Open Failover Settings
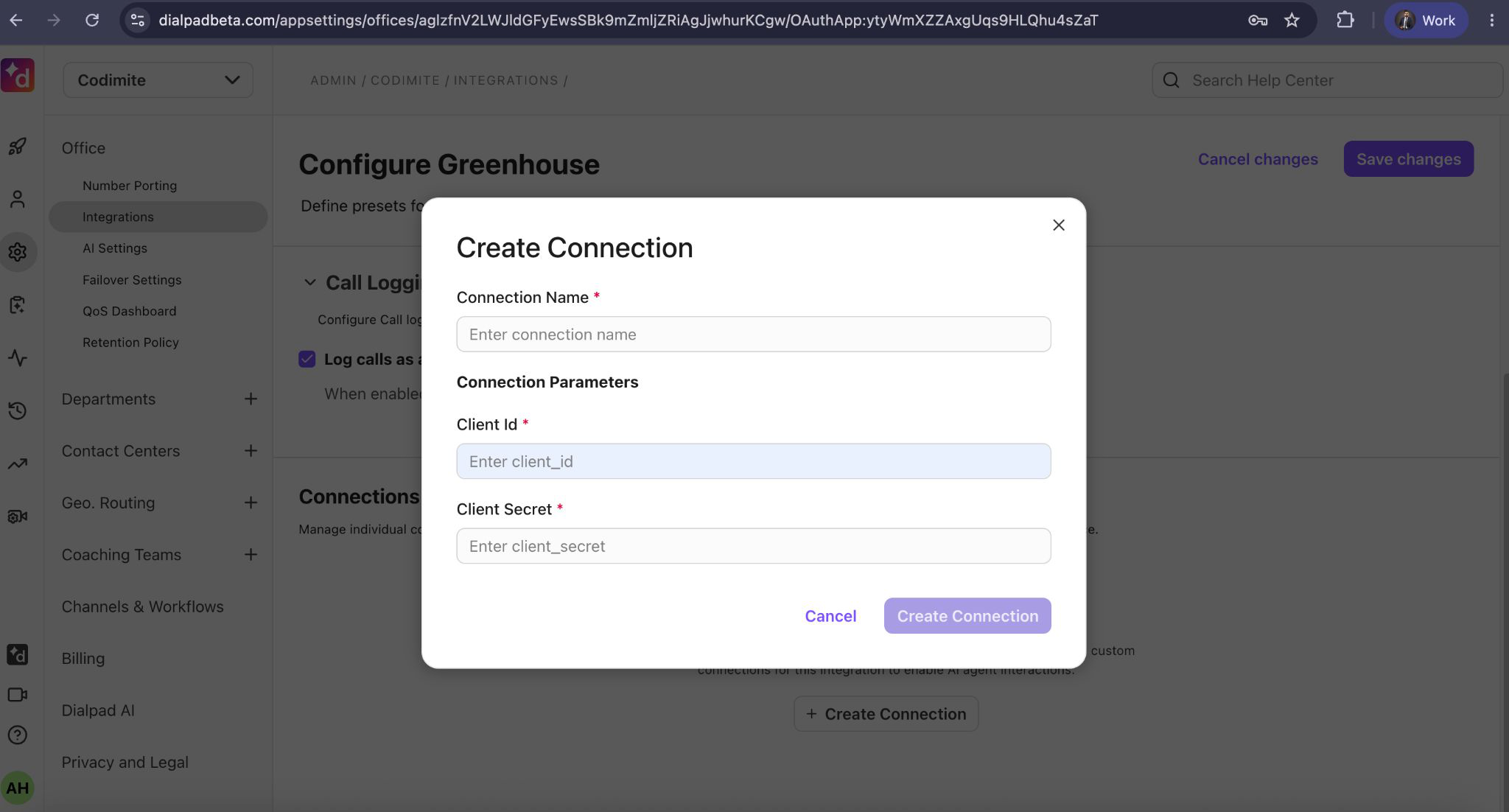Screen dimensions: 1509x812 coord(132,280)
